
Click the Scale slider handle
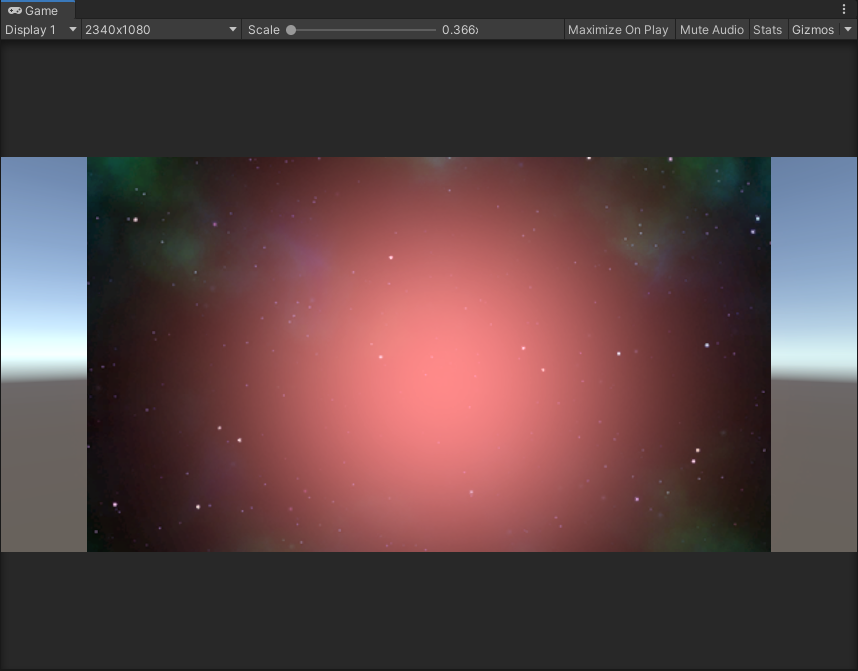[x=291, y=30]
